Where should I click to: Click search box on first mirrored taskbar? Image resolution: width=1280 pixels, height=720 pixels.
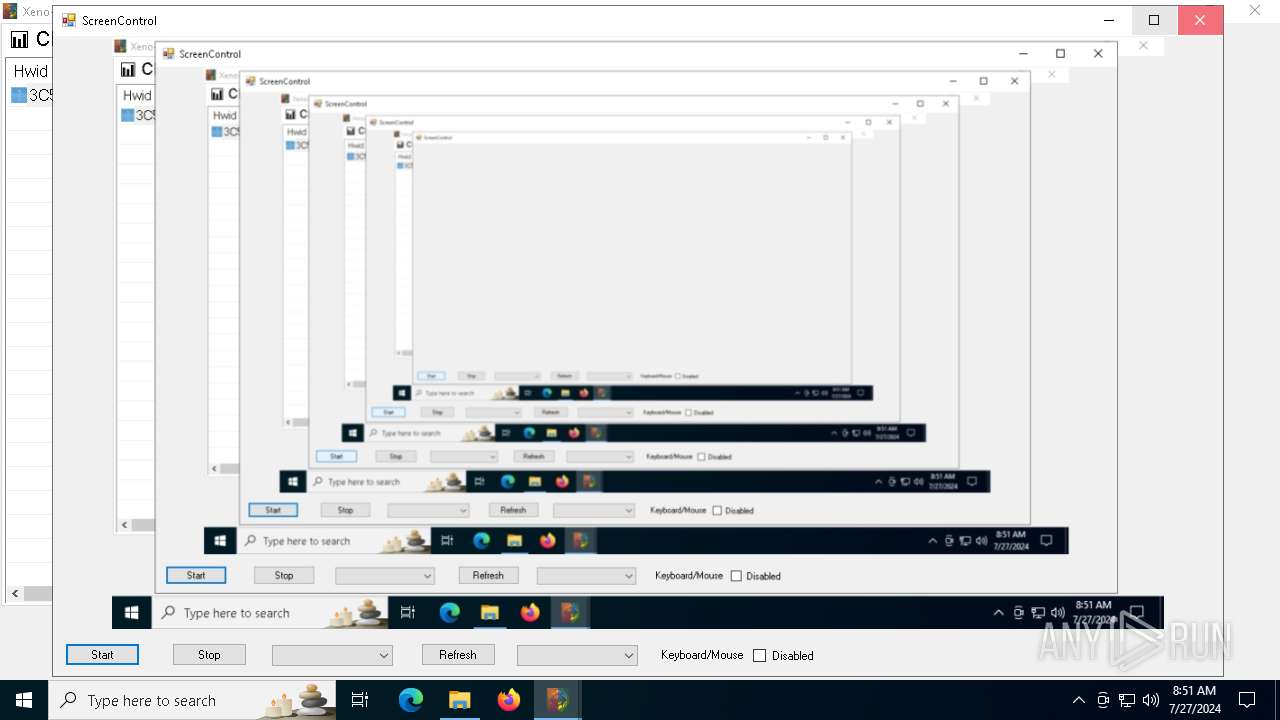[270, 613]
